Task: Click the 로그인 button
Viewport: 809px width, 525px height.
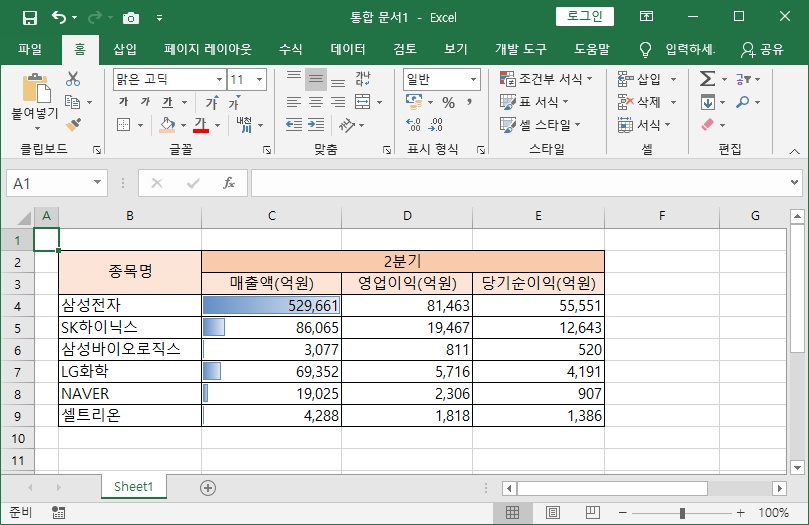Action: 585,16
